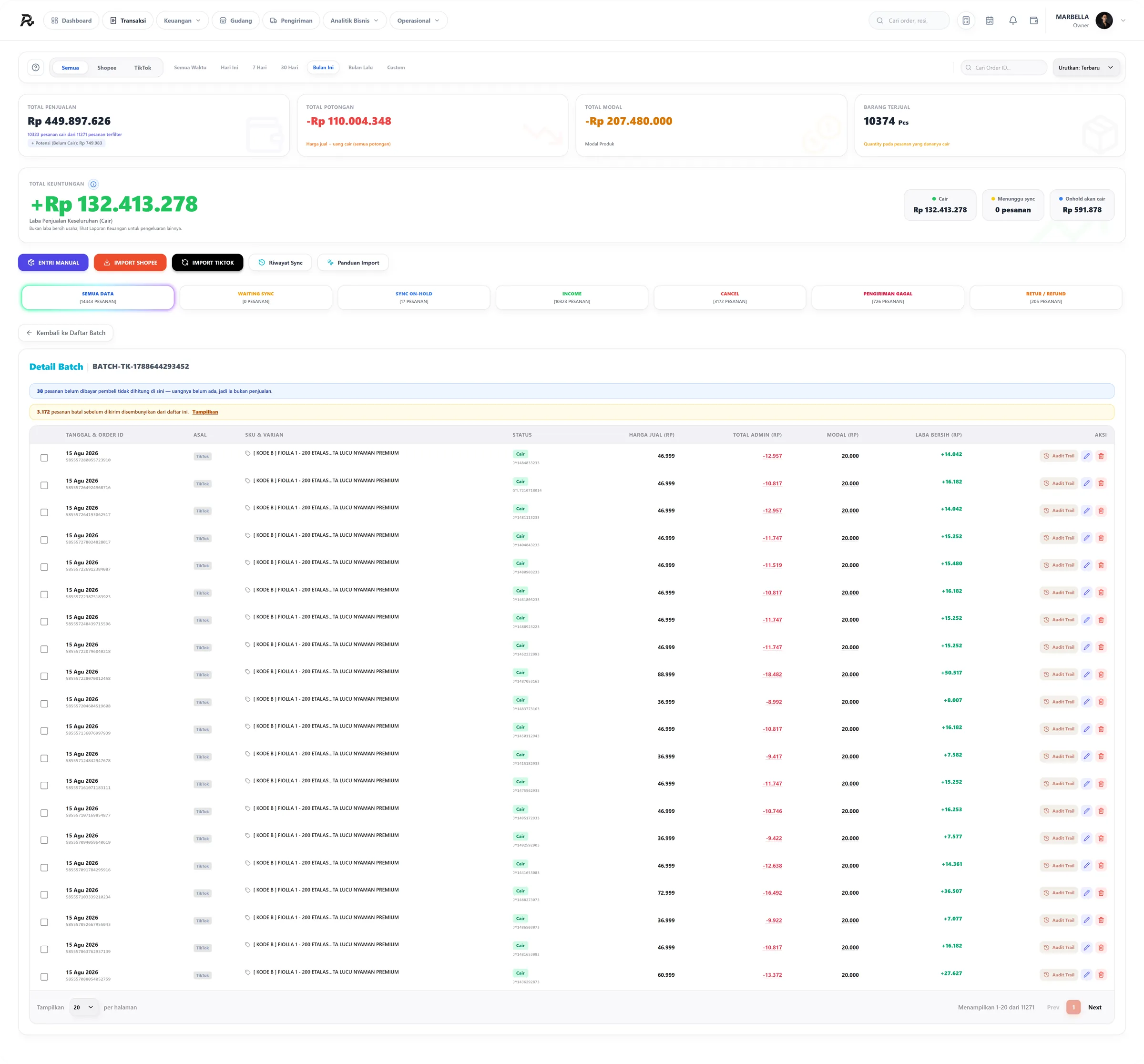Expand the Analitik Bisnis dropdown menu

click(354, 20)
